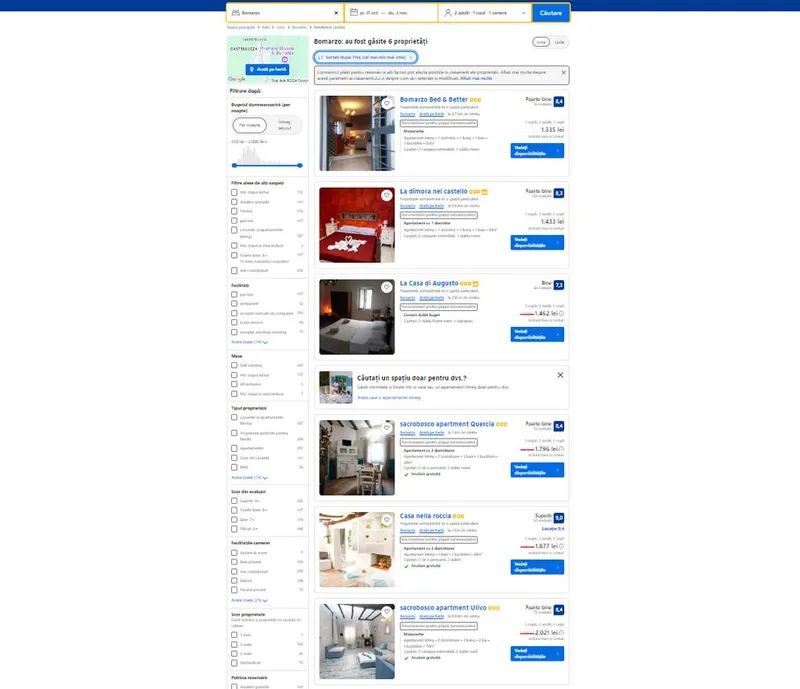800x689 pixels.
Task: Clear the Bomarzo destination search field
Action: pos(336,13)
